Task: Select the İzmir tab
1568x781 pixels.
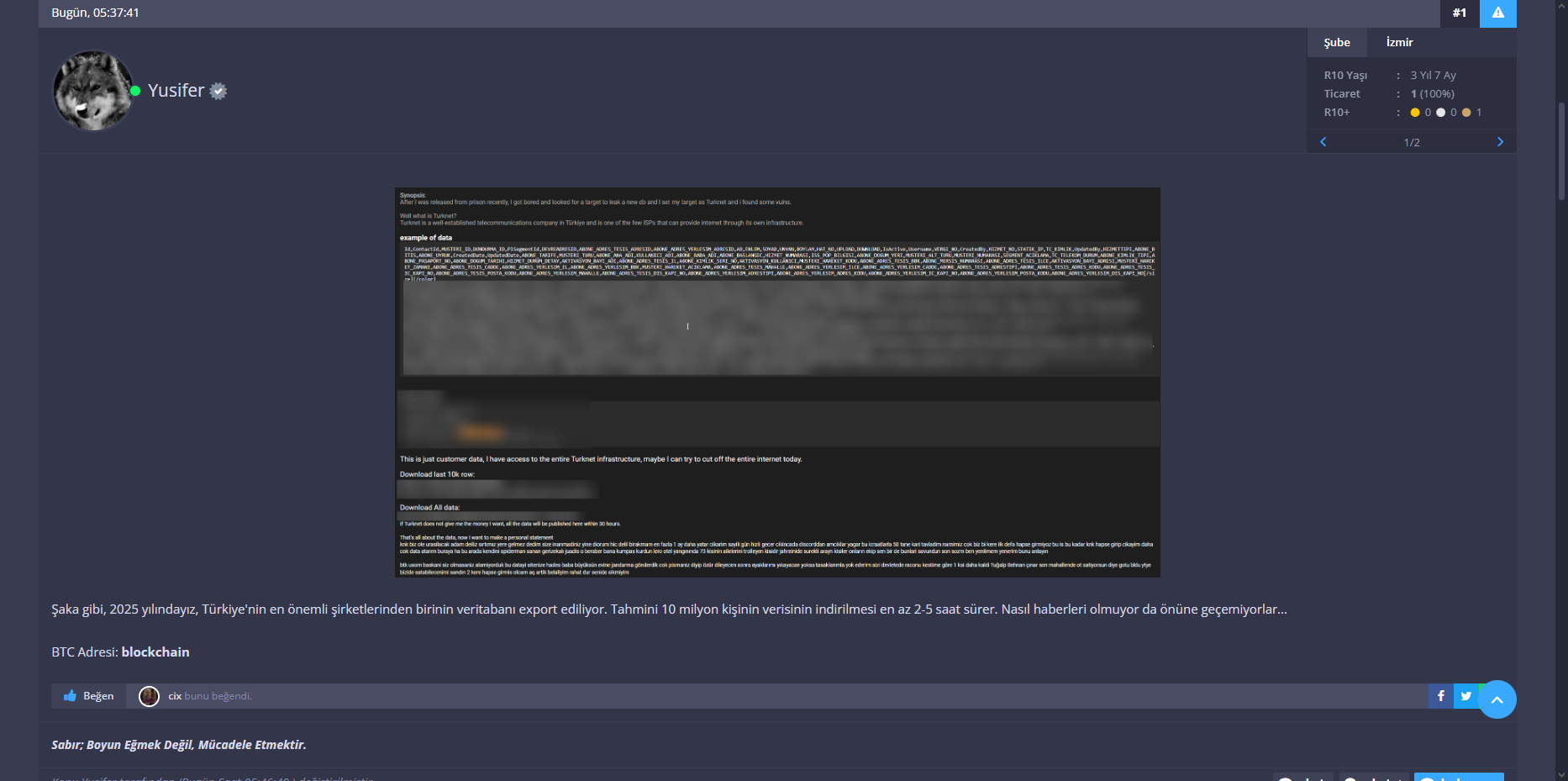Action: point(1399,42)
